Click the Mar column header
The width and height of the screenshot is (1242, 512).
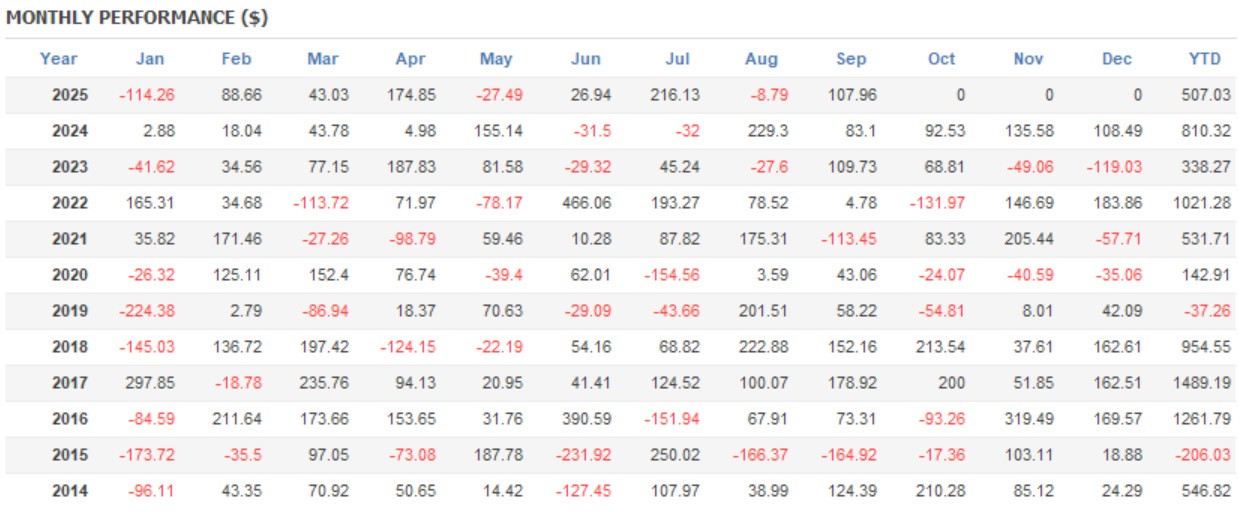[323, 59]
